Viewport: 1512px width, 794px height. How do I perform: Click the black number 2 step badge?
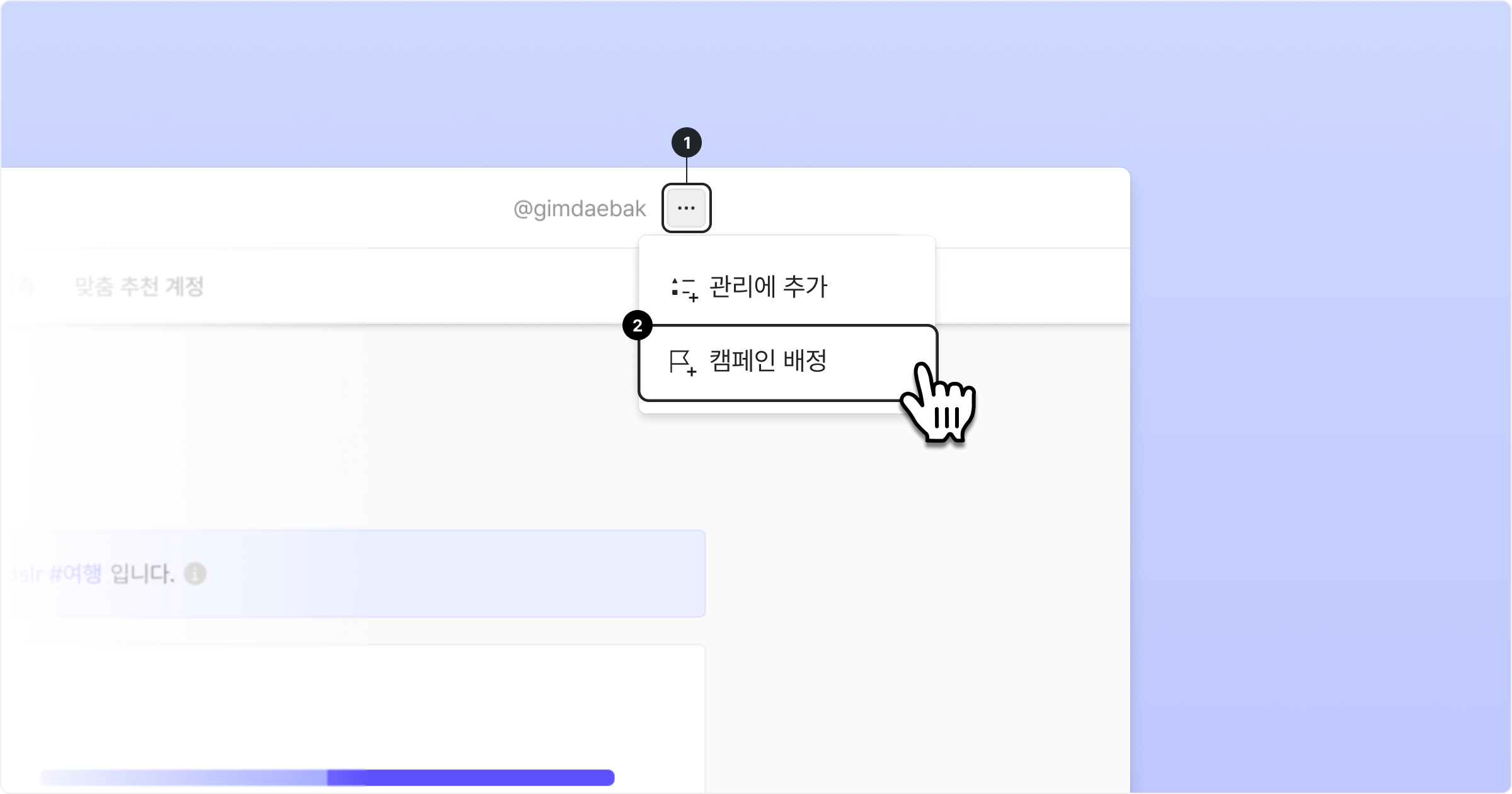tap(637, 326)
